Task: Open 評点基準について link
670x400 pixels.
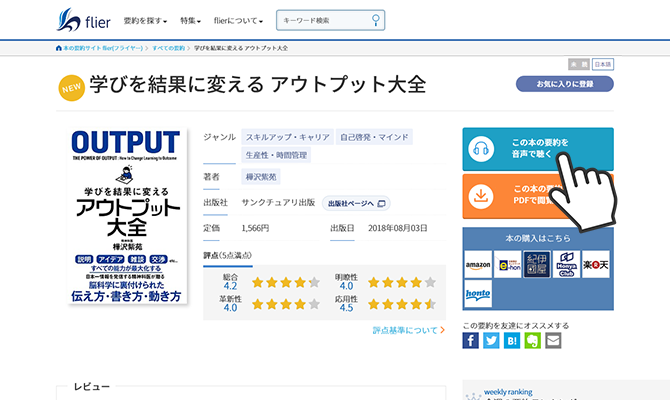Action: (408, 330)
